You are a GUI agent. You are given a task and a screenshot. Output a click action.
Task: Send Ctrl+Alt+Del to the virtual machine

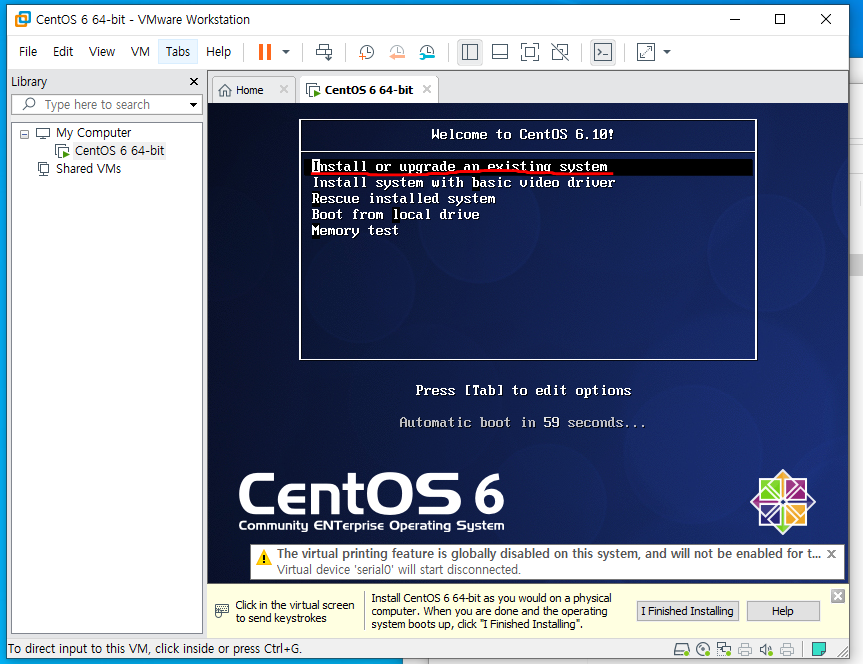324,52
